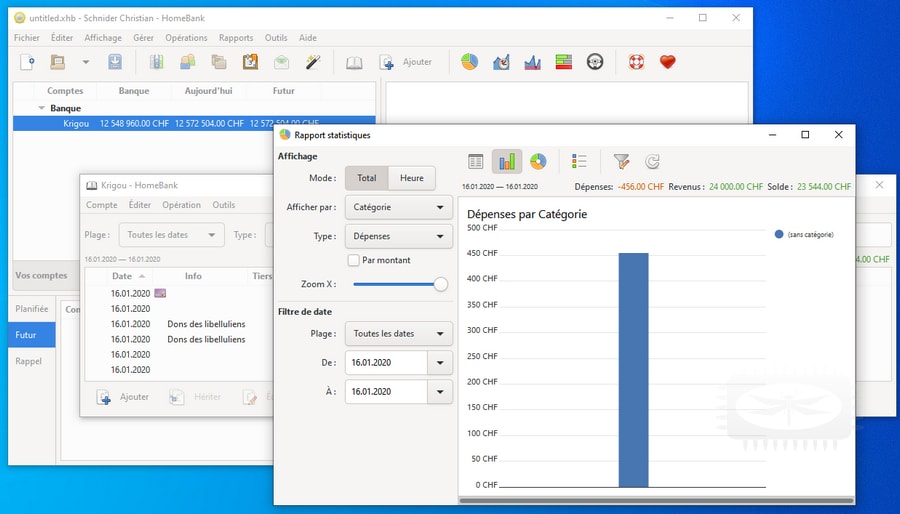Screen dimensions: 900x514
Task: Click the De date field
Action: (386, 363)
